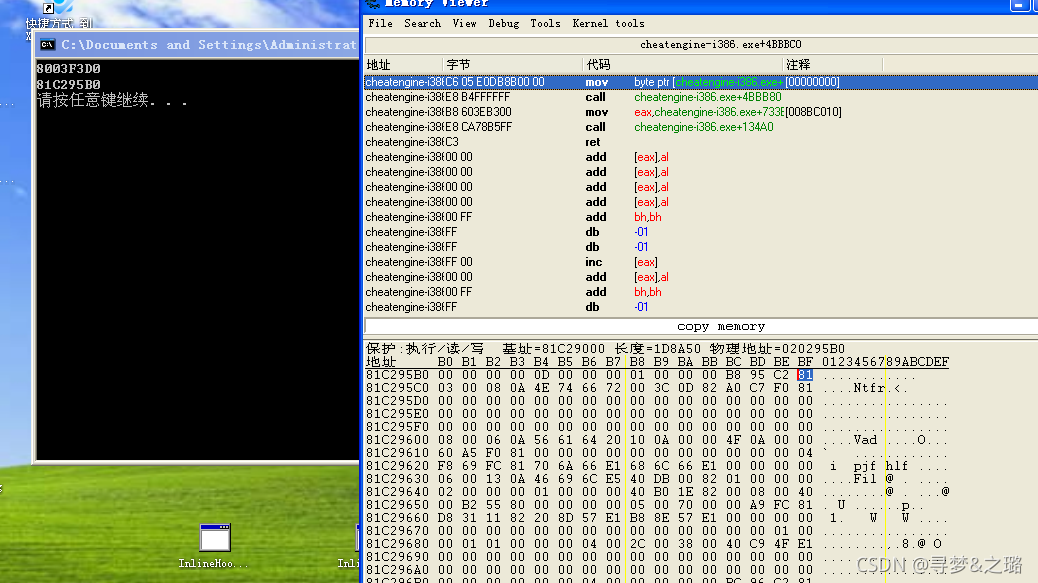This screenshot has width=1038, height=583.
Task: Click the copy memory bar
Action: click(x=700, y=326)
